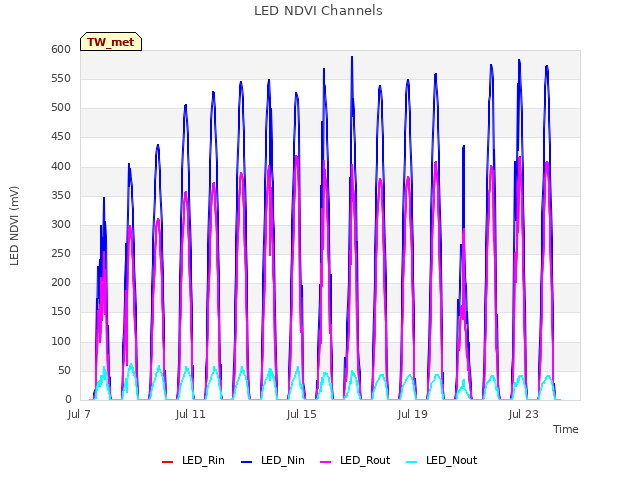Image resolution: width=640 pixels, height=480 pixels.
Task: Click the Time x-axis title
Action: coord(566,429)
